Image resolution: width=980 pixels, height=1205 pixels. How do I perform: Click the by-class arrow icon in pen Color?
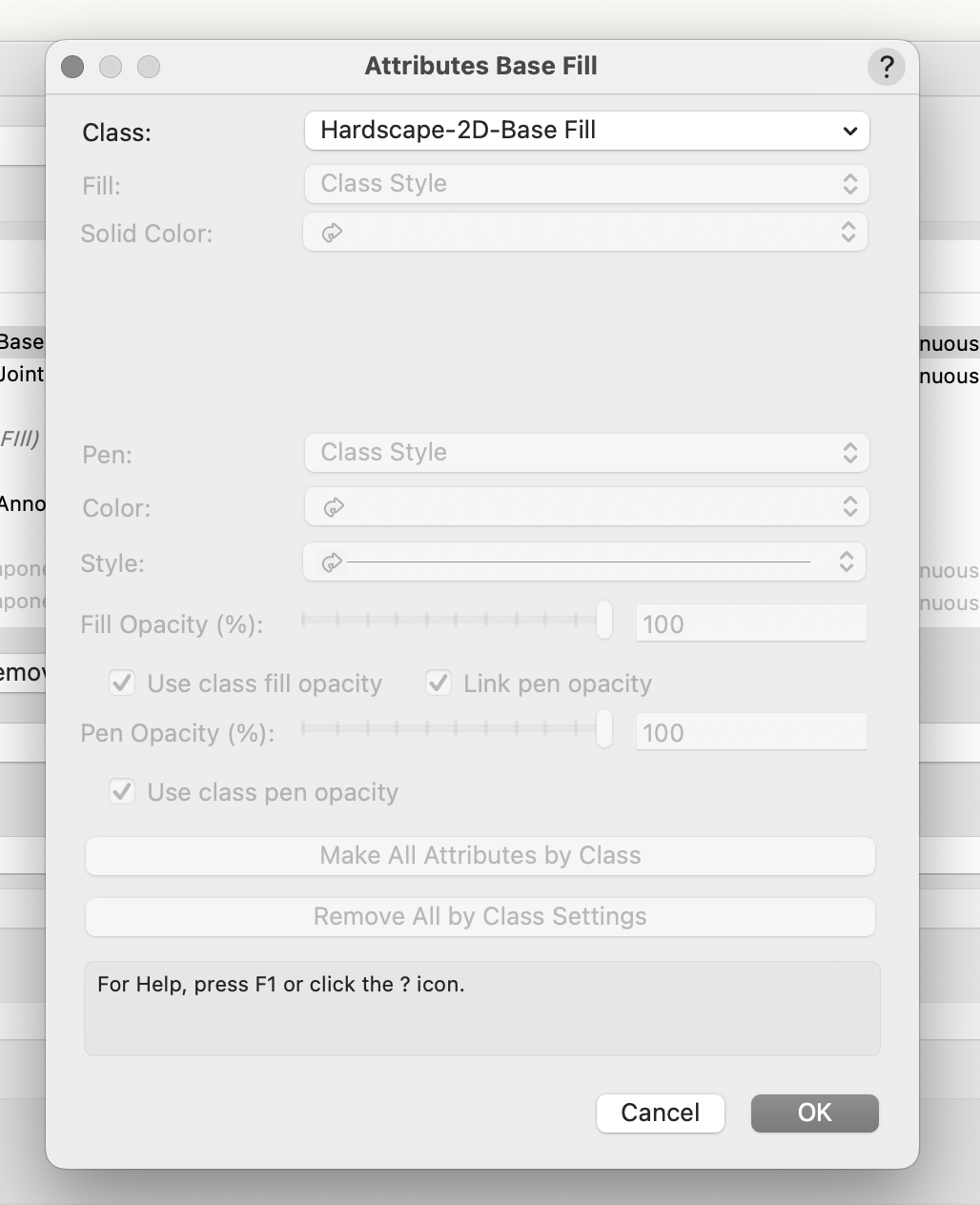click(x=334, y=507)
